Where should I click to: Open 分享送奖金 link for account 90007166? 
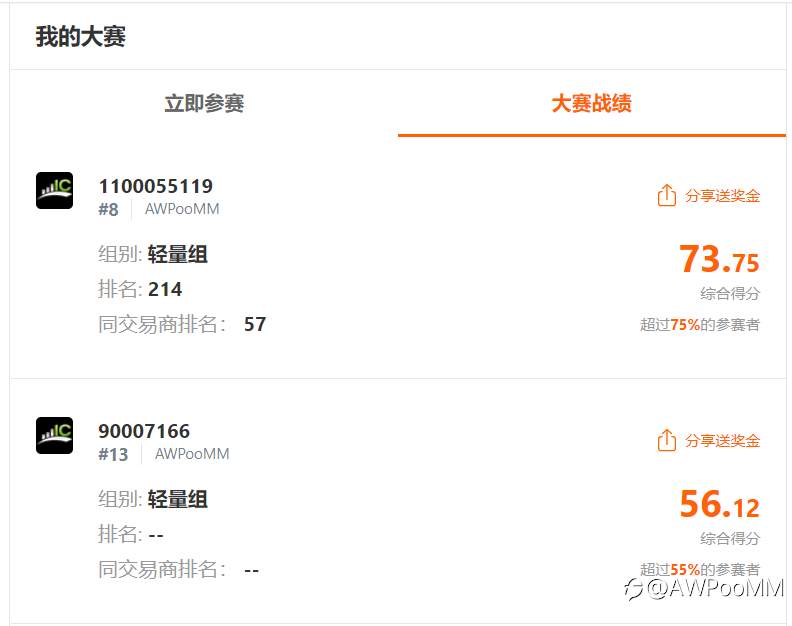tap(722, 441)
